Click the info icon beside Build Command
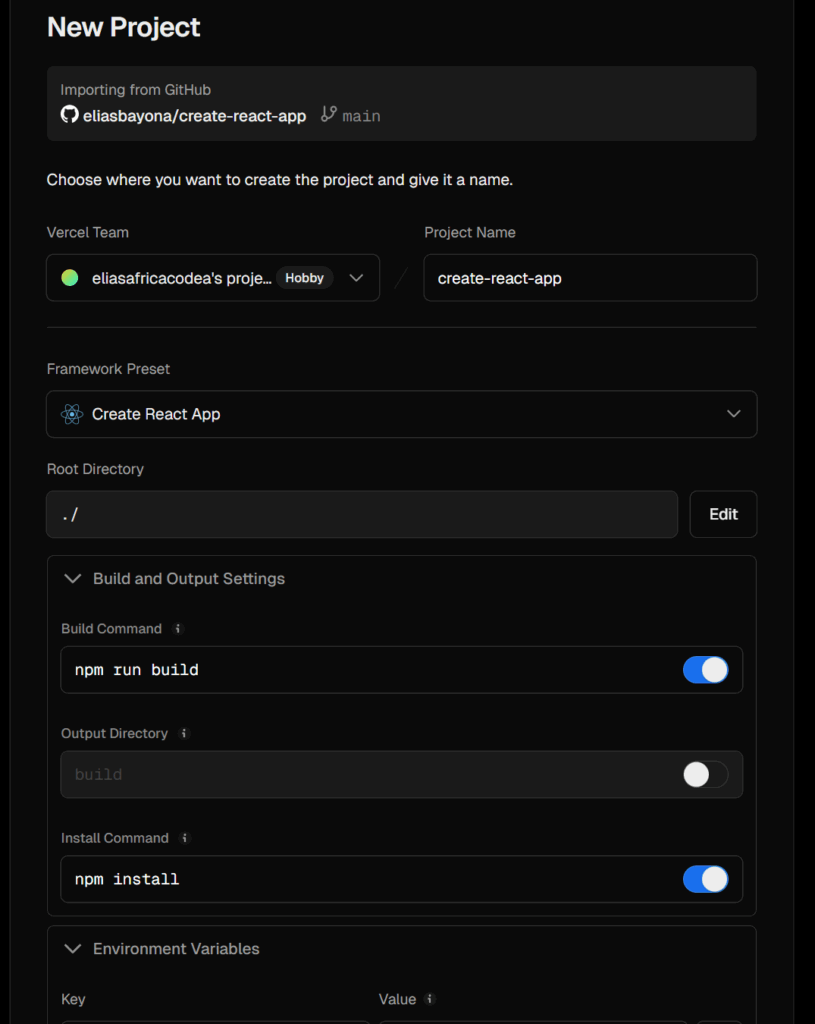The width and height of the screenshot is (815, 1024). [x=178, y=628]
